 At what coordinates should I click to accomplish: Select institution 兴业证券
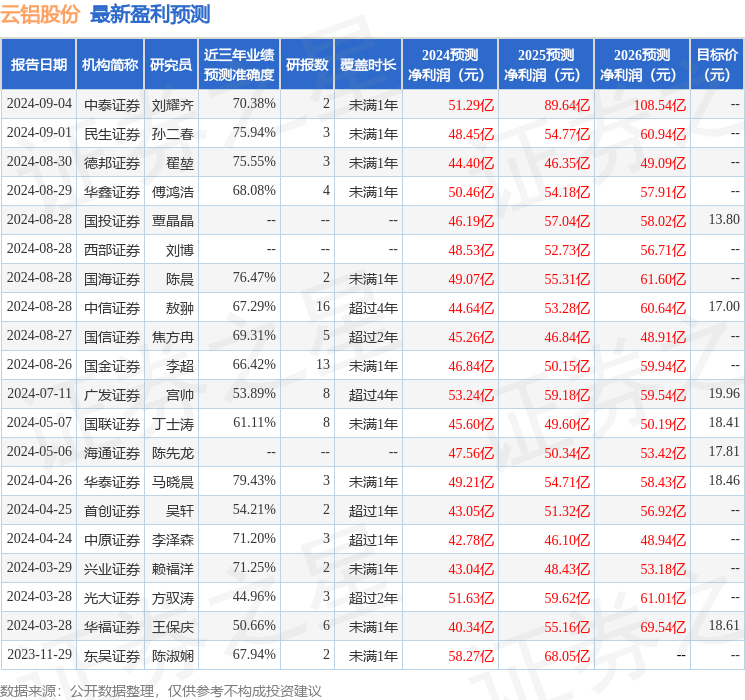[112, 569]
